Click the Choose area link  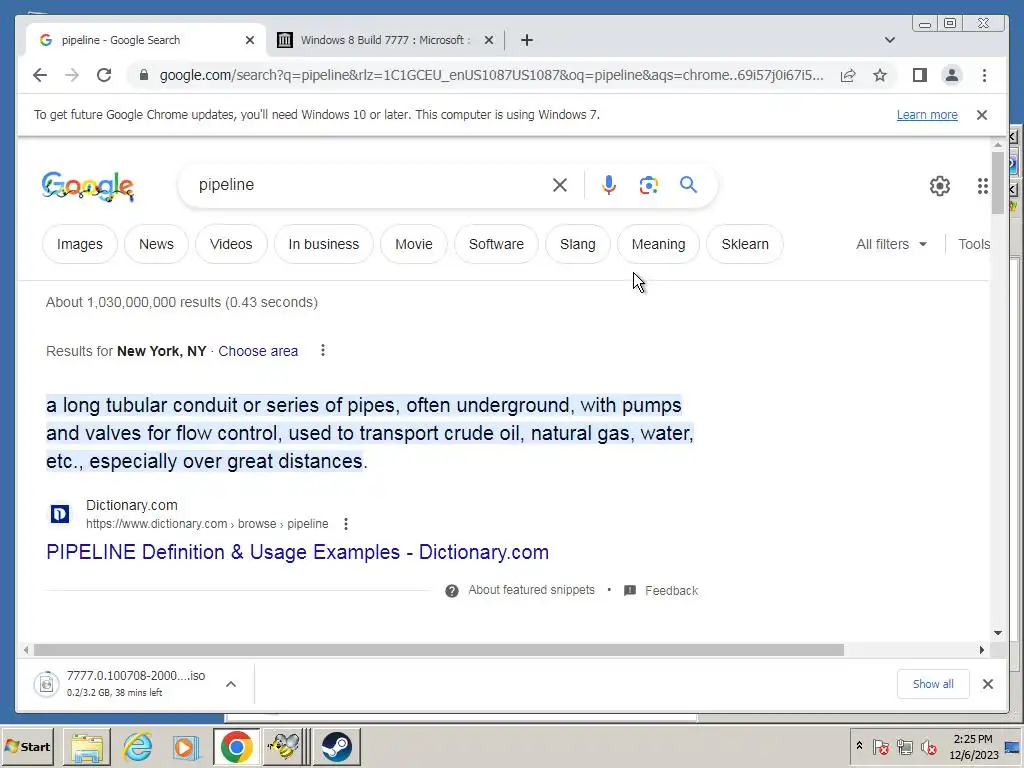pos(258,351)
